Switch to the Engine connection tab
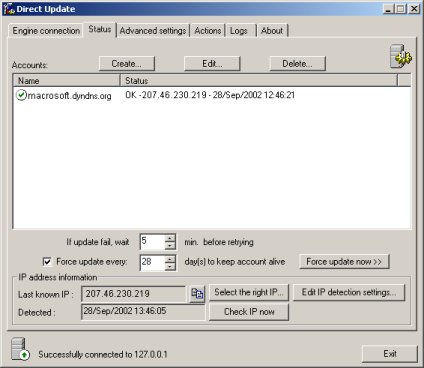 [x=46, y=31]
